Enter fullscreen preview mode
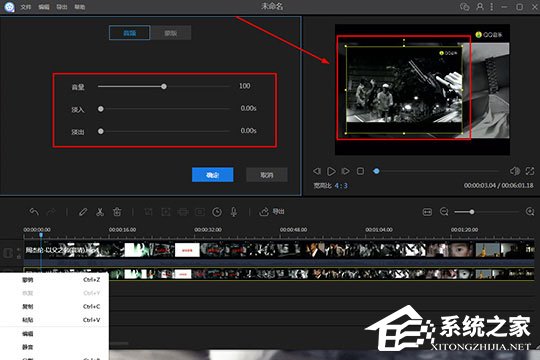This screenshot has height=360, width=540. (x=530, y=171)
